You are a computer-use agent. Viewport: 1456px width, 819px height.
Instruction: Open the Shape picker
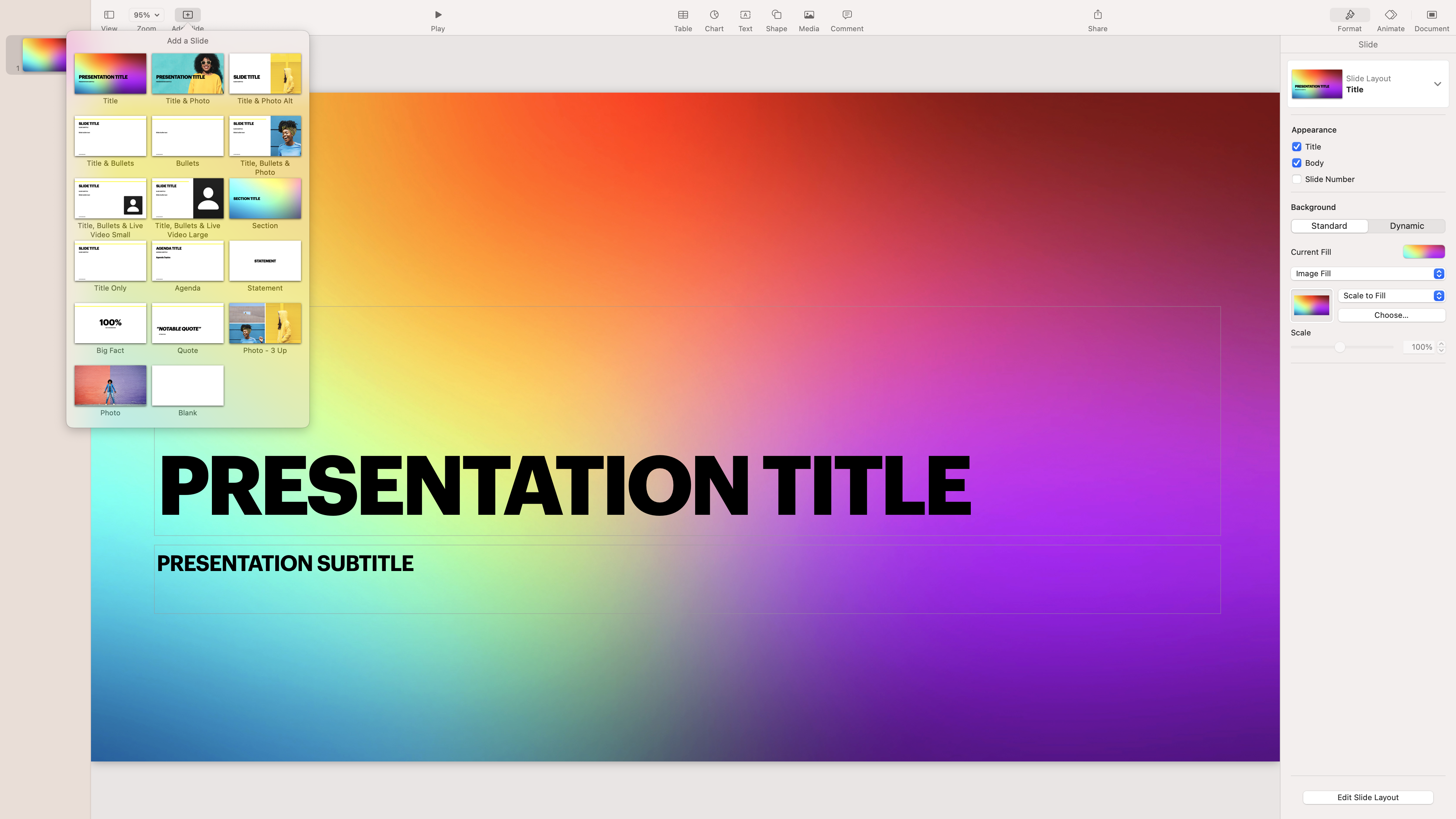coord(776,15)
